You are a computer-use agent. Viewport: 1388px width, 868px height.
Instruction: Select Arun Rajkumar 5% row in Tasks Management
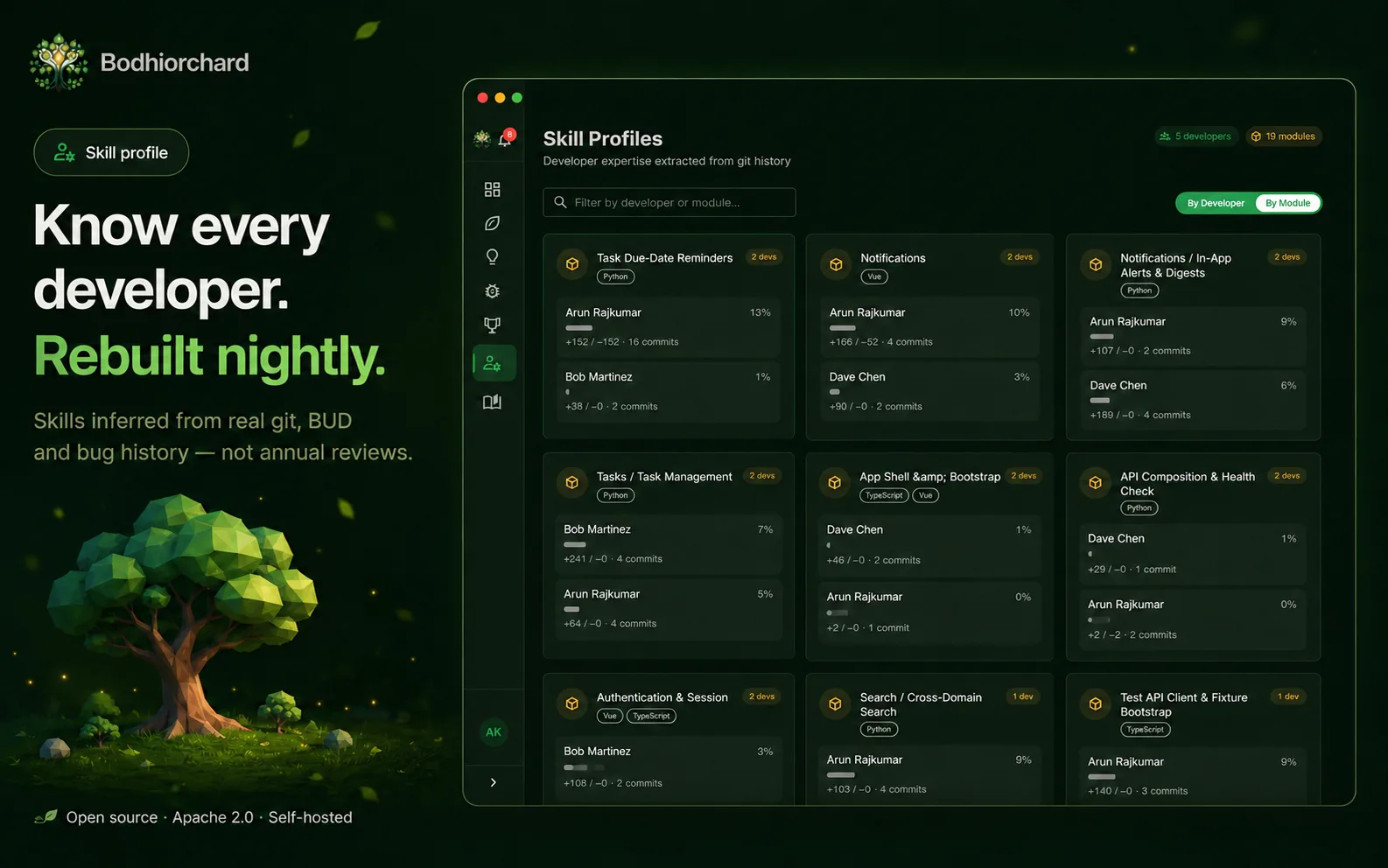click(669, 608)
